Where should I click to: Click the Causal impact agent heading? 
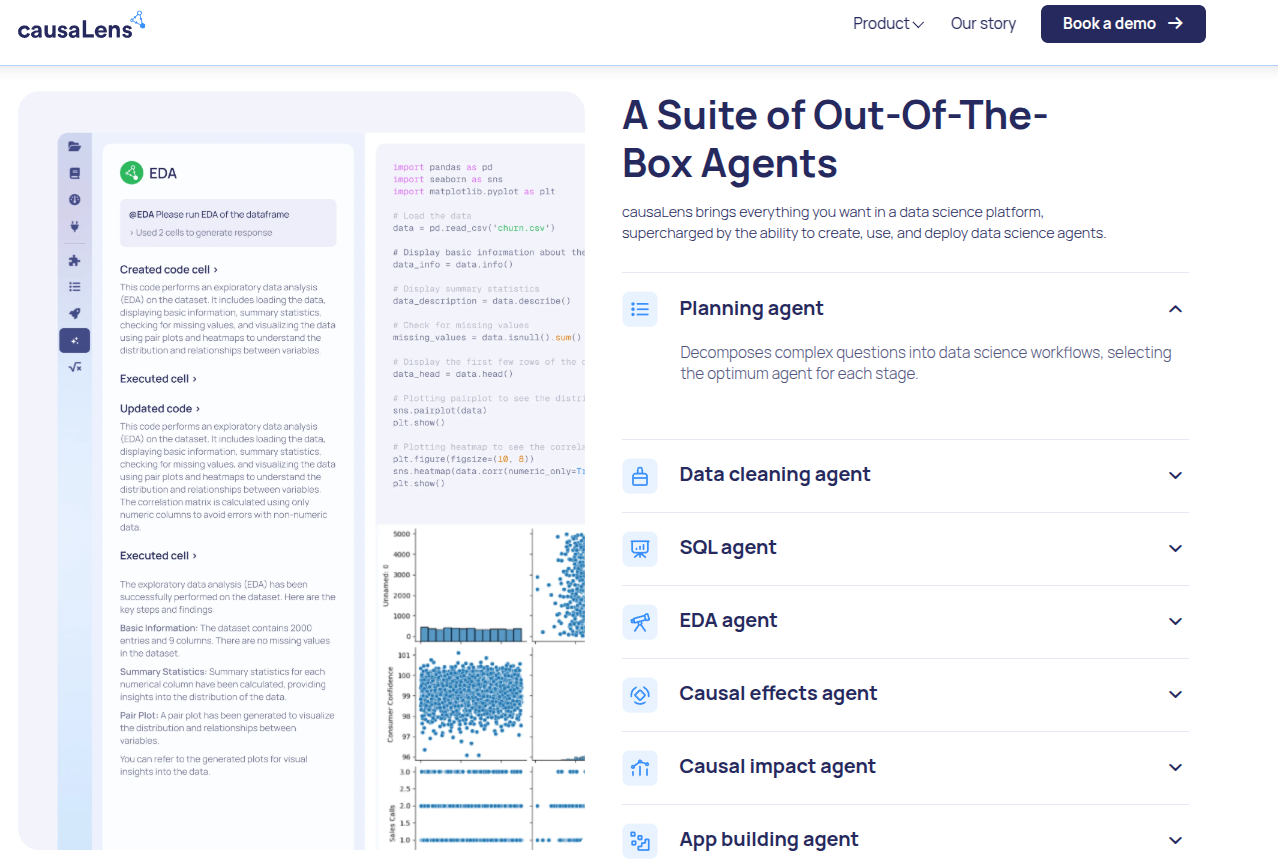pos(777,766)
